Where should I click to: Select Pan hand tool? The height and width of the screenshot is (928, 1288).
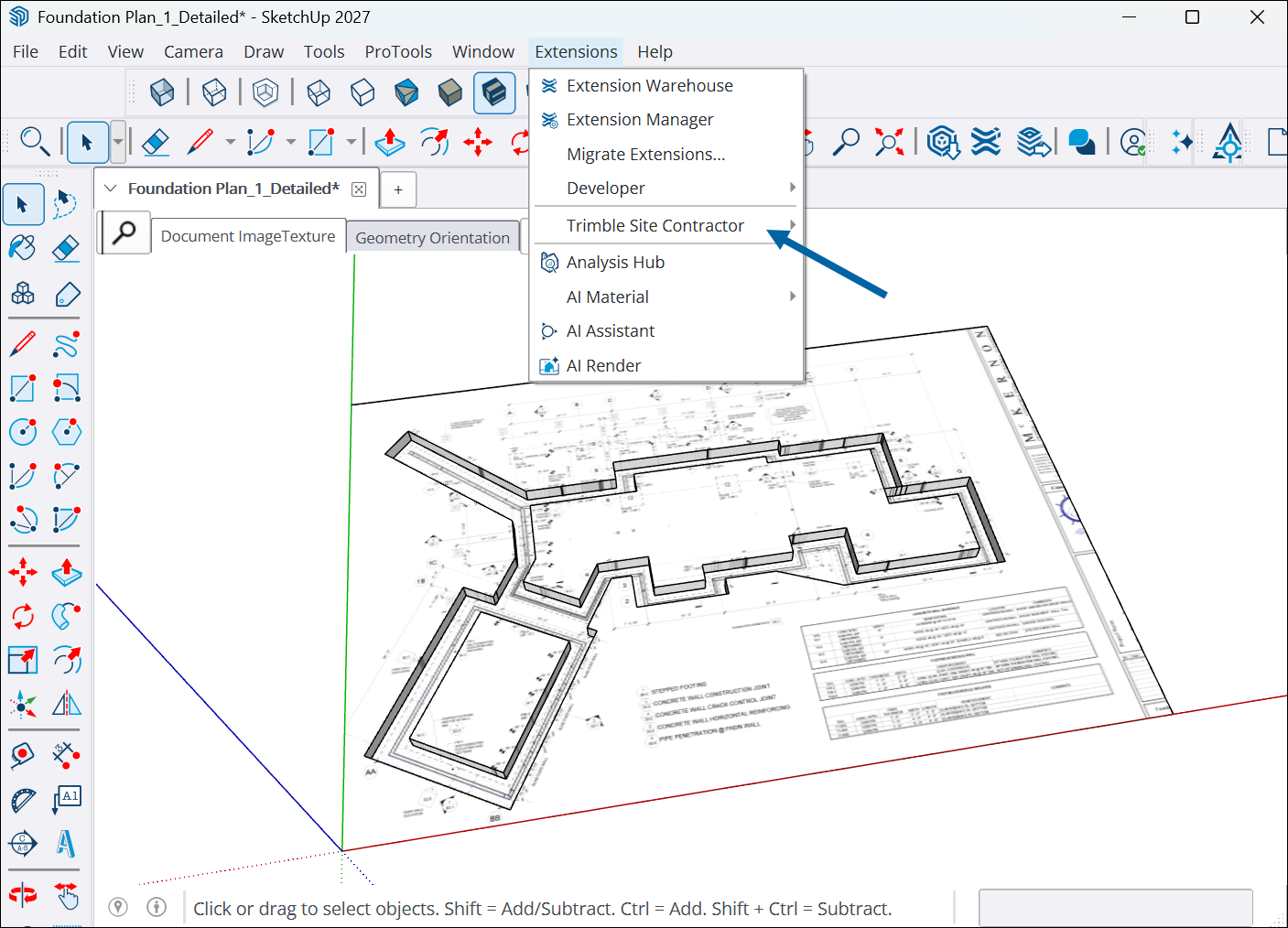click(x=67, y=894)
